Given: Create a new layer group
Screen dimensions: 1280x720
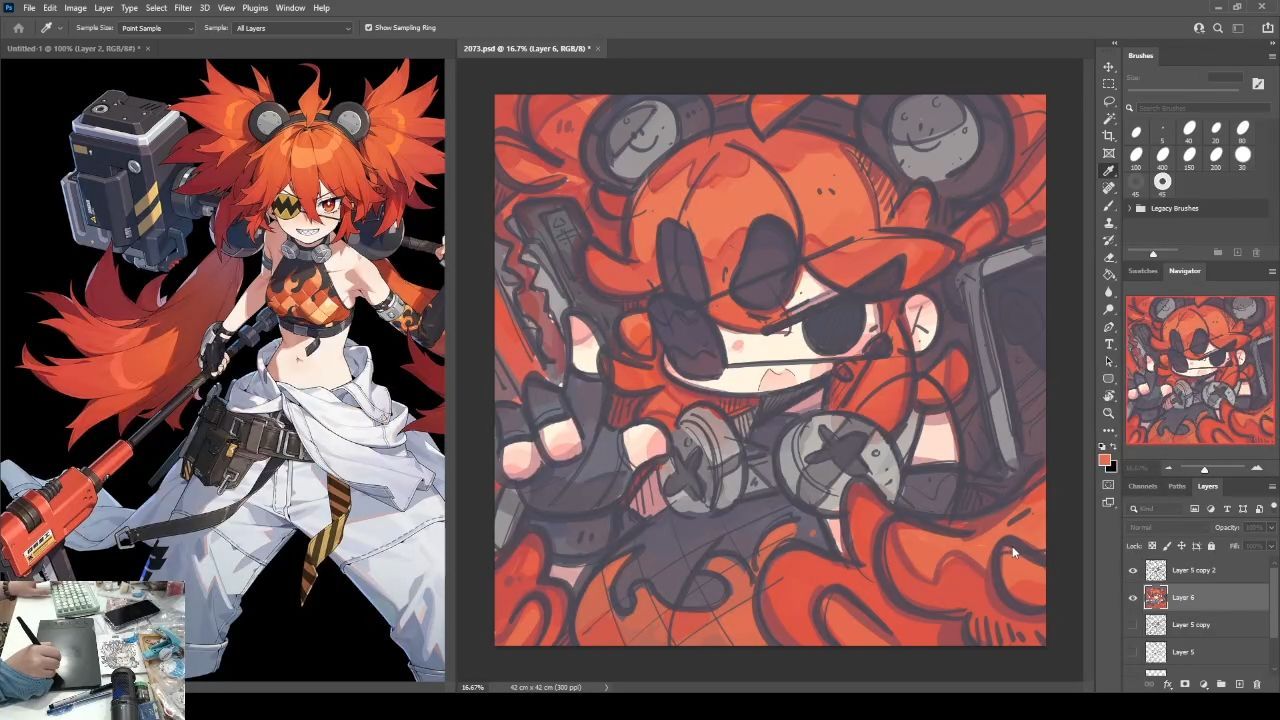Looking at the screenshot, I should coord(1221,685).
